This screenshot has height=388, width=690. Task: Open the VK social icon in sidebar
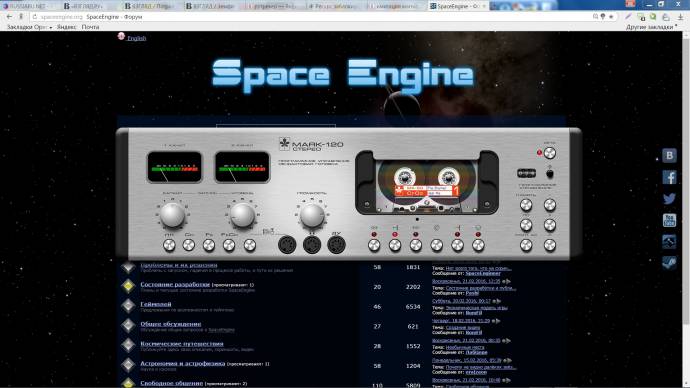tap(669, 155)
